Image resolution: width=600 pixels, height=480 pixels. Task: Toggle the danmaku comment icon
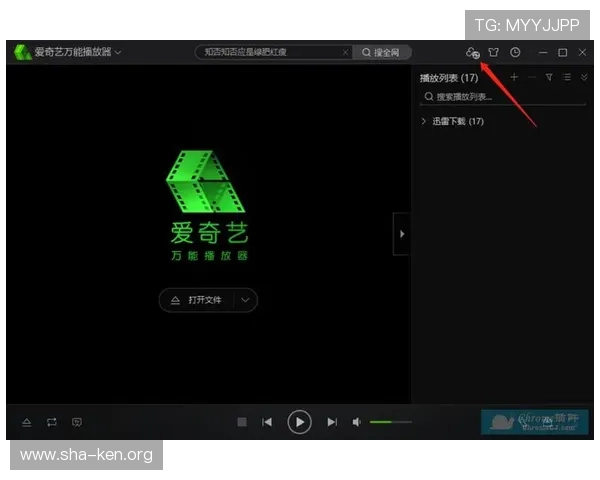click(77, 422)
